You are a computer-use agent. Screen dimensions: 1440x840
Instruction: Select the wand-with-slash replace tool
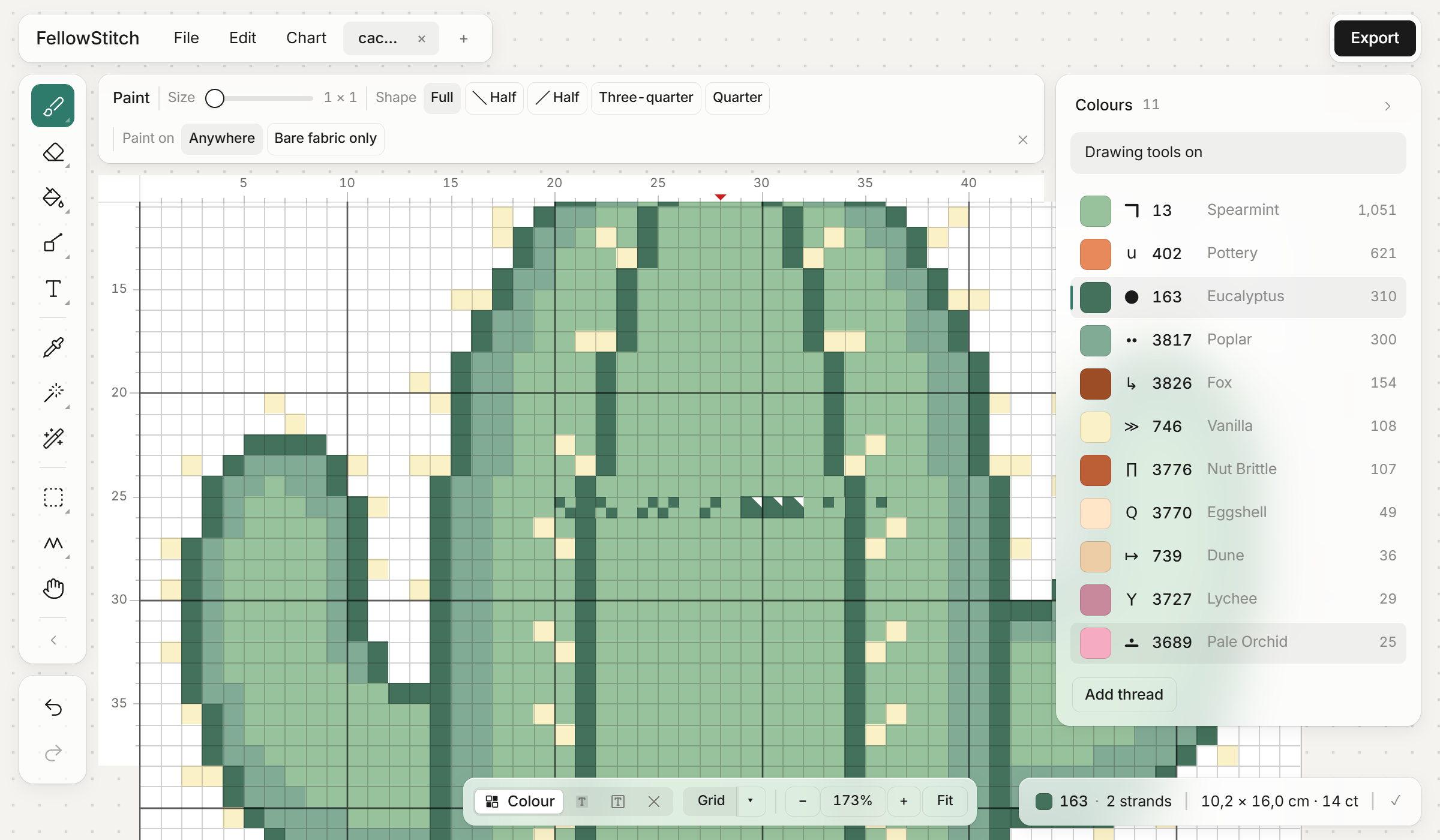[53, 438]
